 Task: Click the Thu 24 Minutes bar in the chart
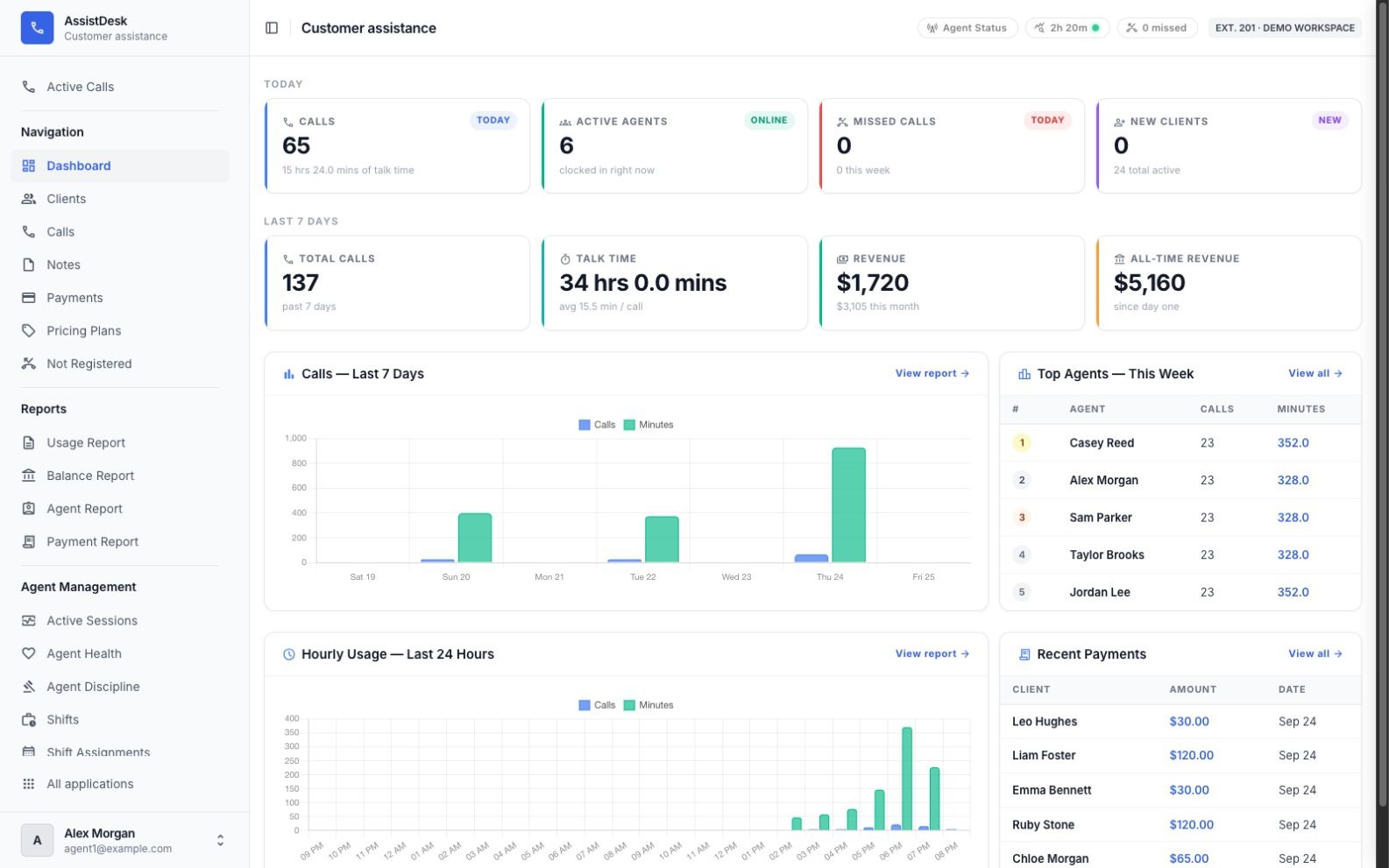click(848, 505)
